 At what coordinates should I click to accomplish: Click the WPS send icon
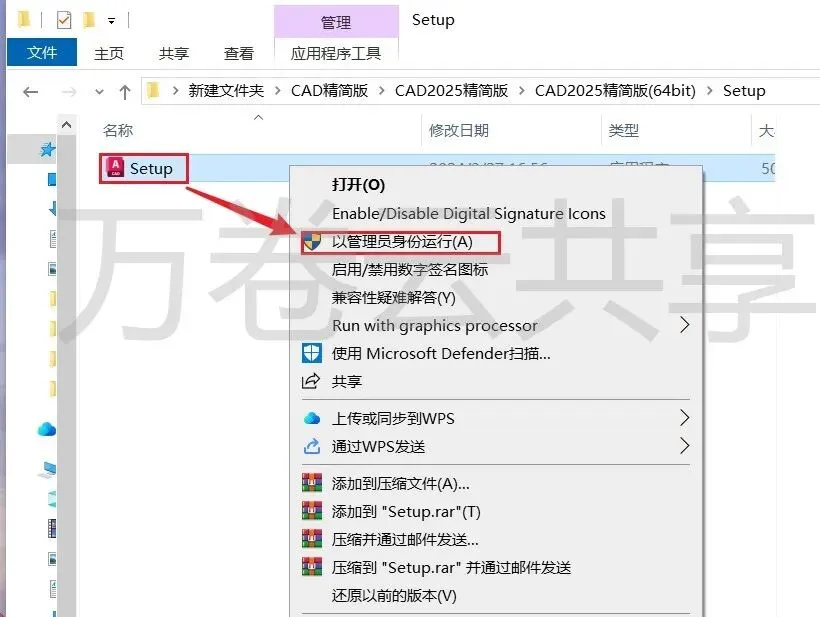point(312,446)
